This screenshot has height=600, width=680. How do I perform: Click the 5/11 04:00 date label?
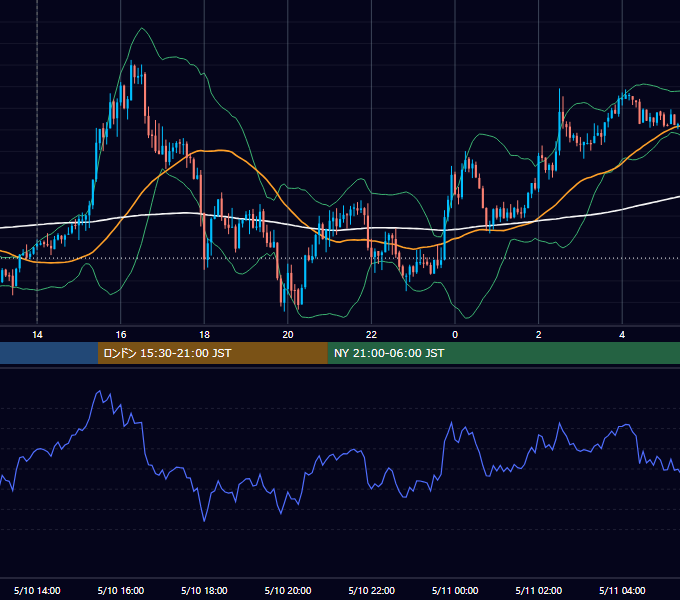tap(622, 590)
